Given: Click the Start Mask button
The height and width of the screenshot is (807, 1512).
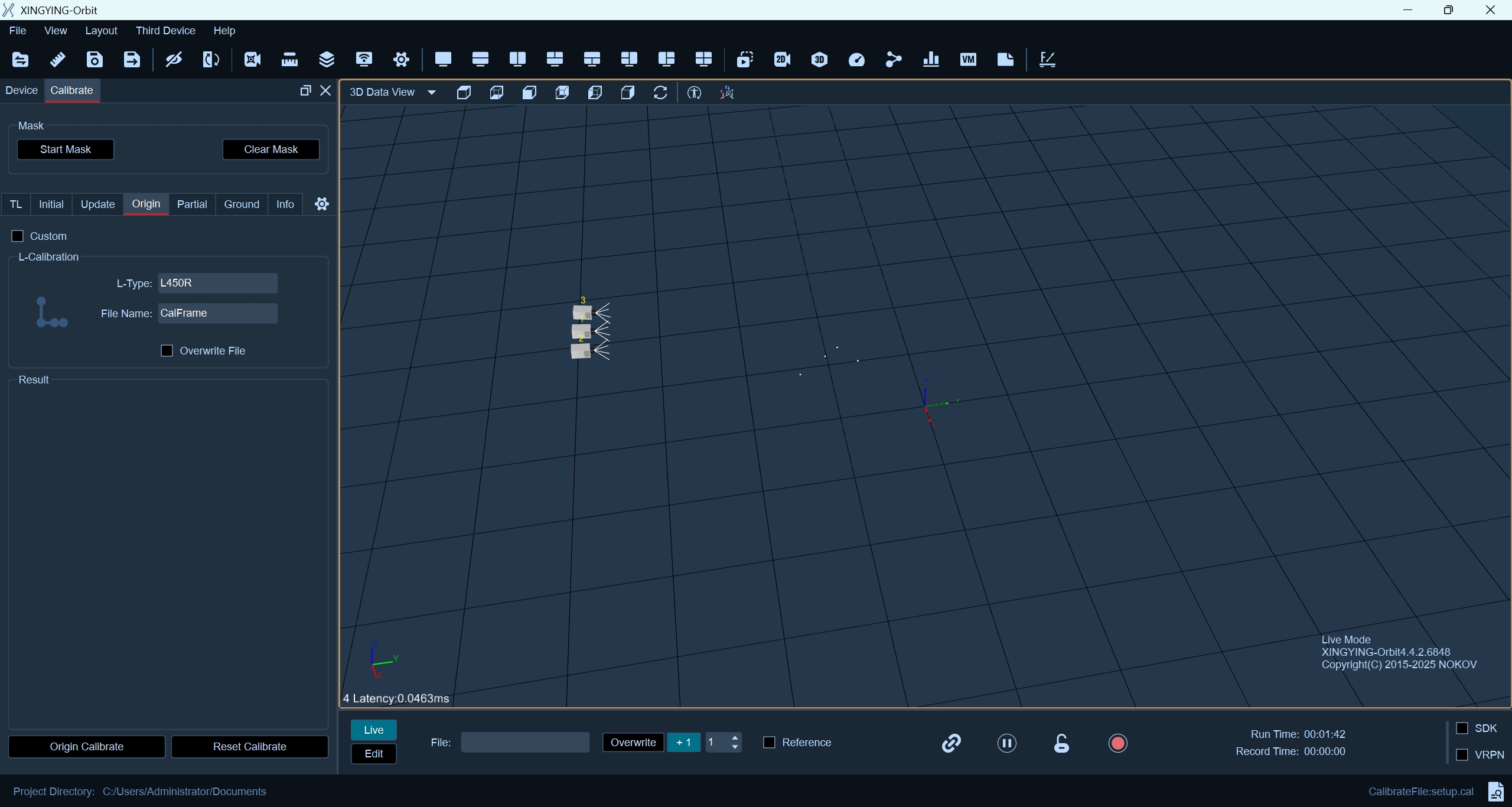Looking at the screenshot, I should pos(66,149).
